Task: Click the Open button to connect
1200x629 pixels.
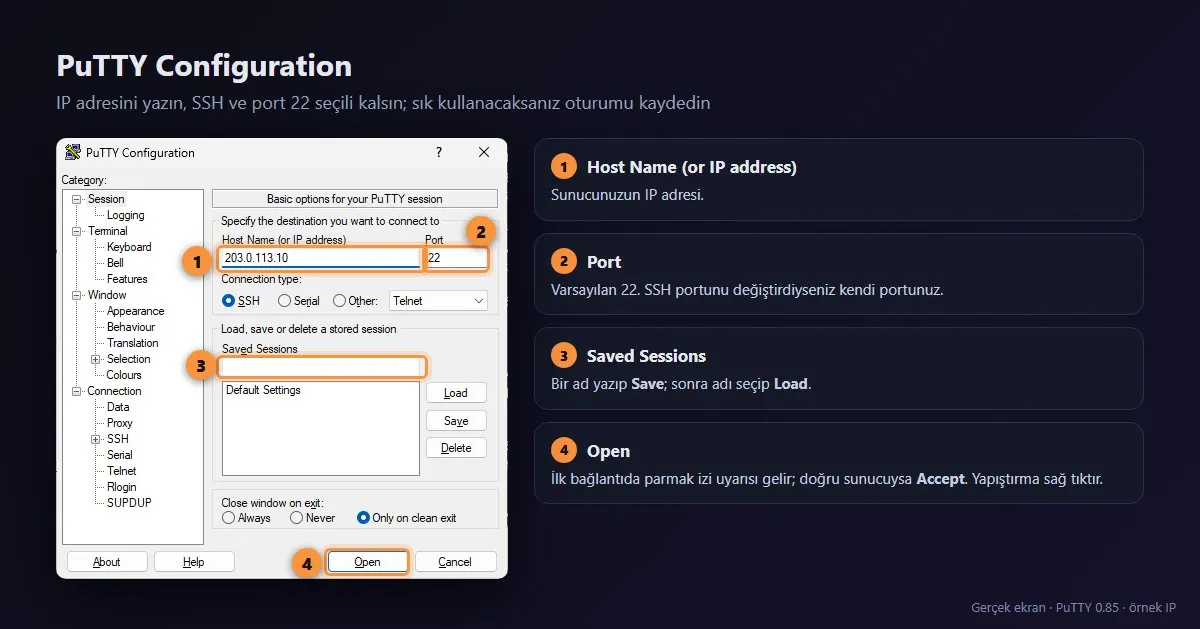Action: [368, 562]
